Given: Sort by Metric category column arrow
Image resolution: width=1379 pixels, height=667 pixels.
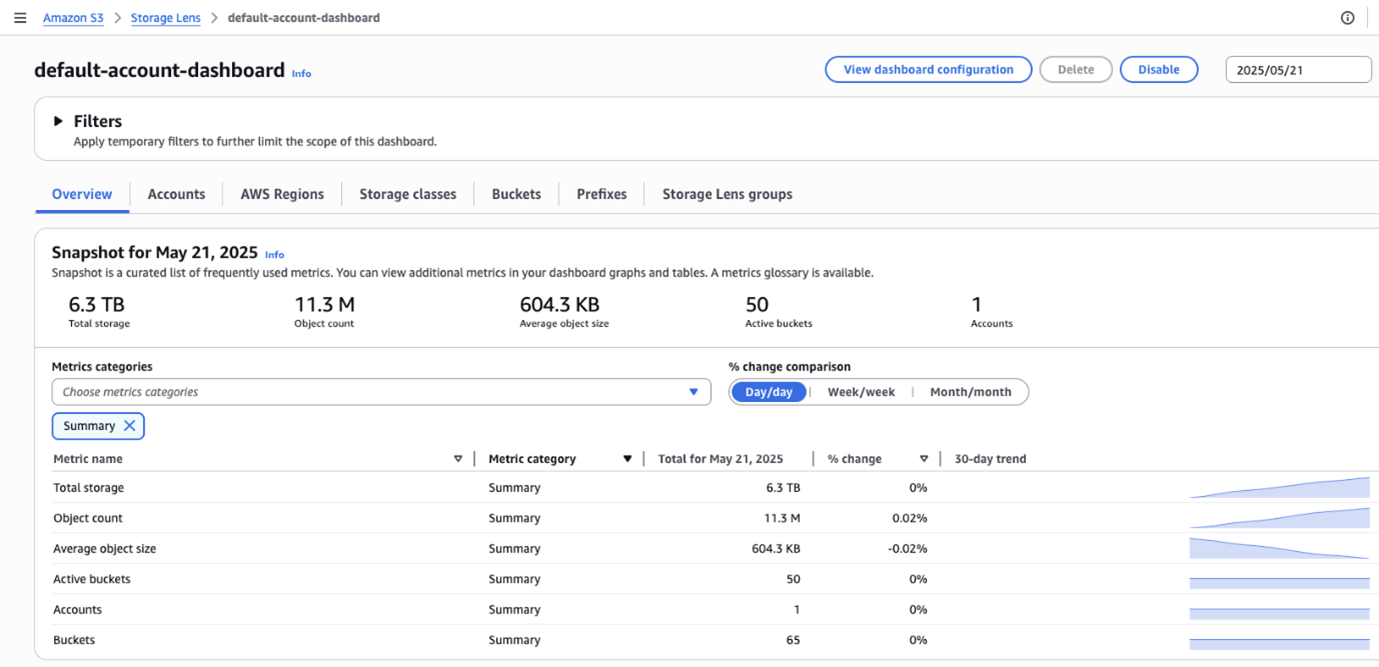Looking at the screenshot, I should [627, 459].
